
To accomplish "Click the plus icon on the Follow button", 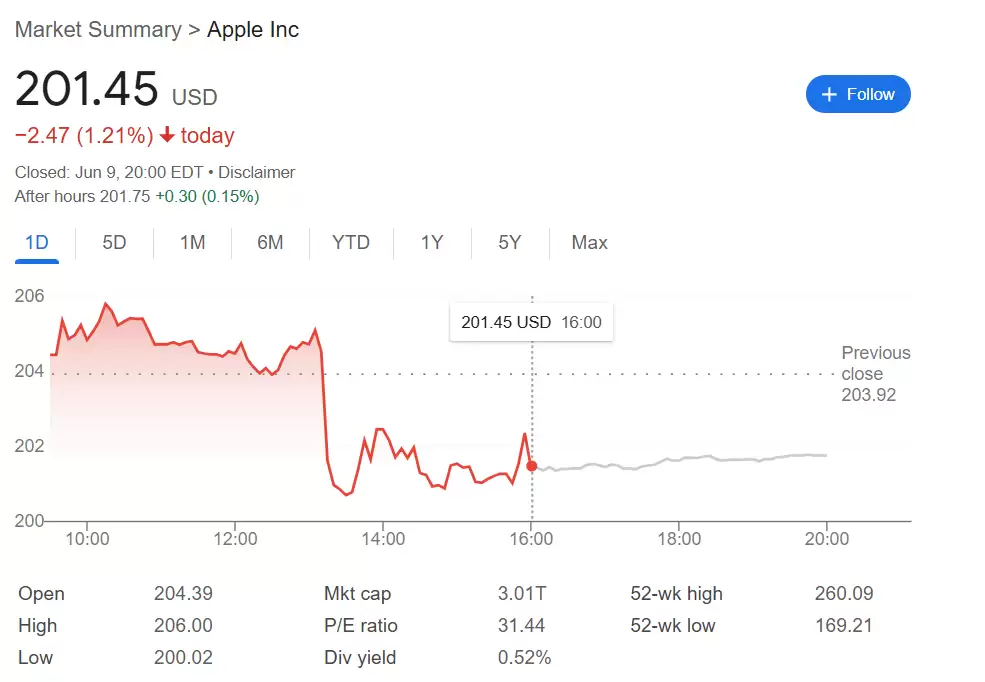I will (828, 94).
